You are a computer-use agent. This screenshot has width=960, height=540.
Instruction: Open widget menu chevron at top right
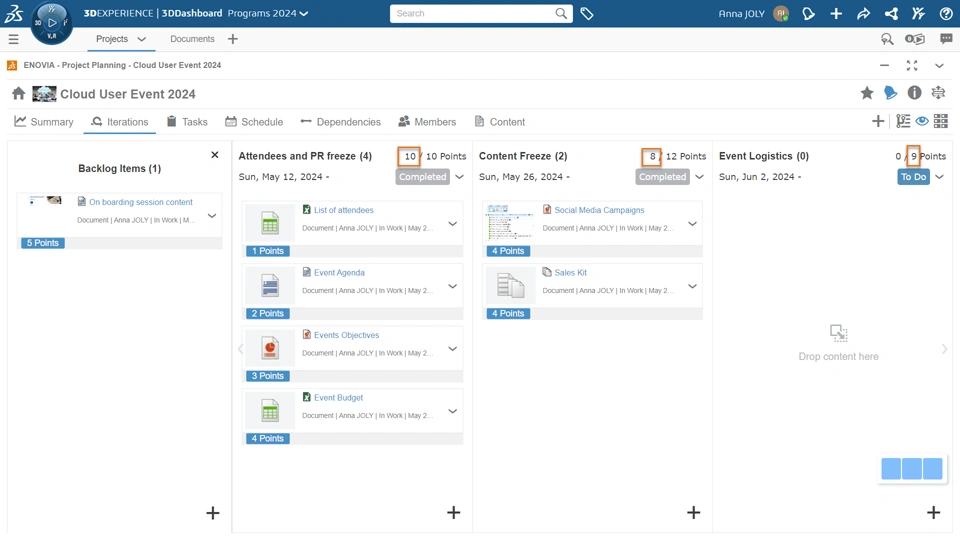pyautogui.click(x=939, y=66)
